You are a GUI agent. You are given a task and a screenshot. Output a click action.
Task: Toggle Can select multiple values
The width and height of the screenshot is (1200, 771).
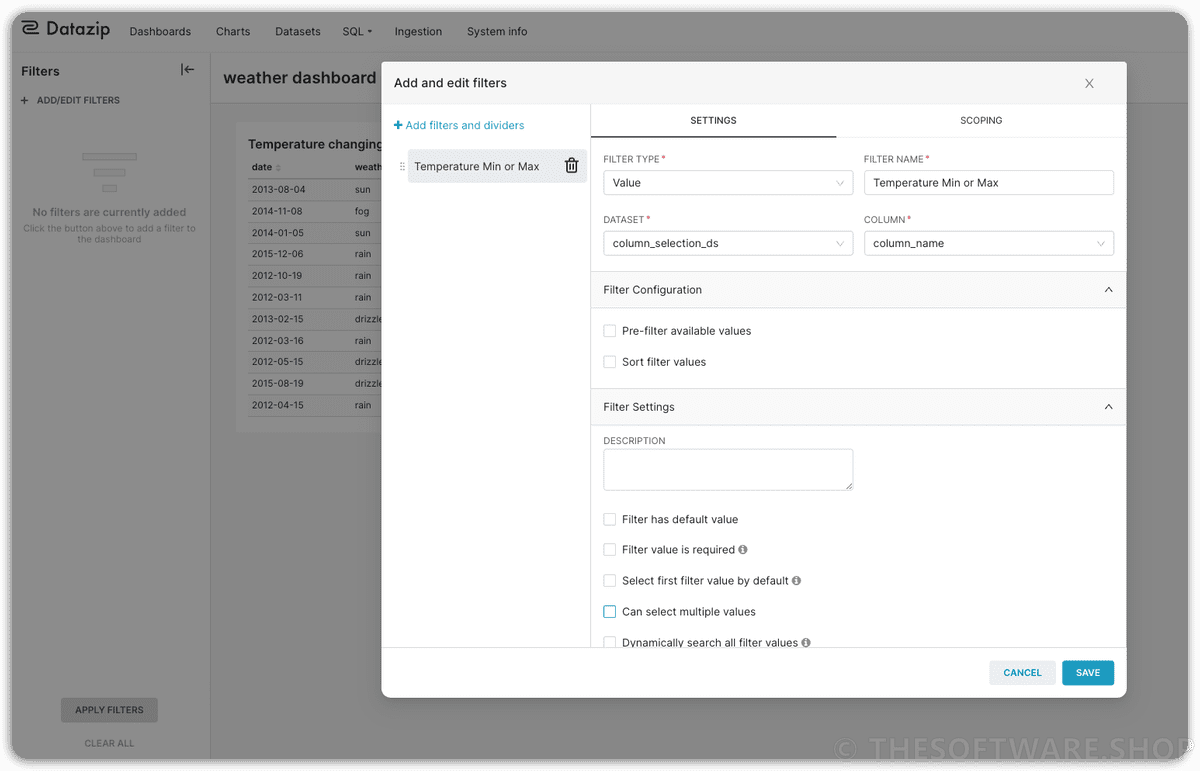coord(610,612)
